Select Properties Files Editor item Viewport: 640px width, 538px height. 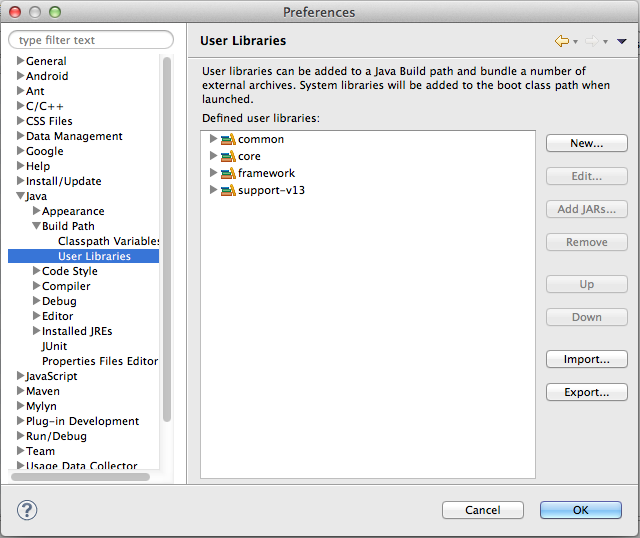[x=100, y=361]
